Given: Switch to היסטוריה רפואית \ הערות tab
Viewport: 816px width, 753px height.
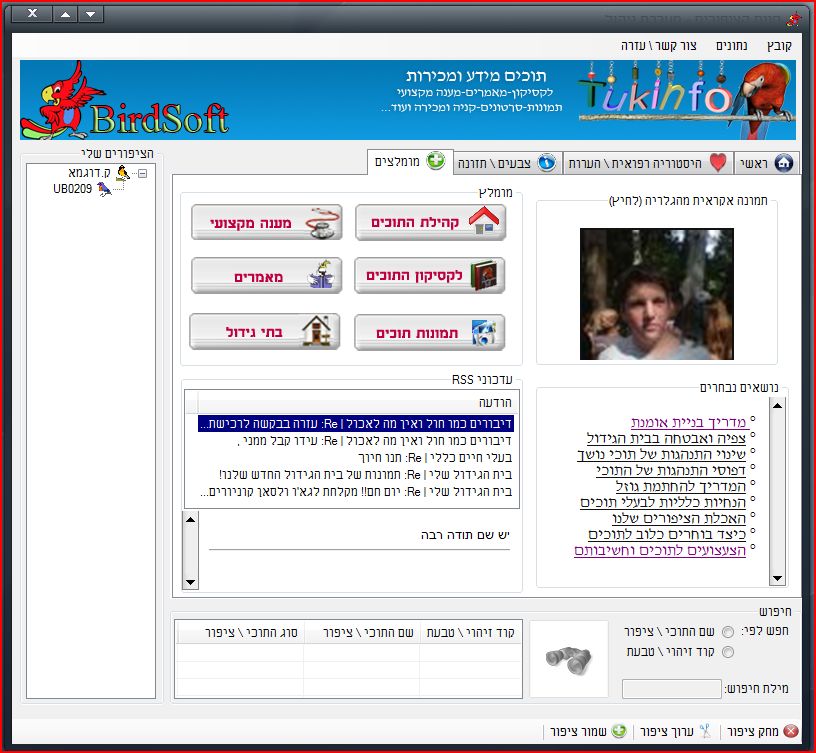Looking at the screenshot, I should (x=648, y=163).
